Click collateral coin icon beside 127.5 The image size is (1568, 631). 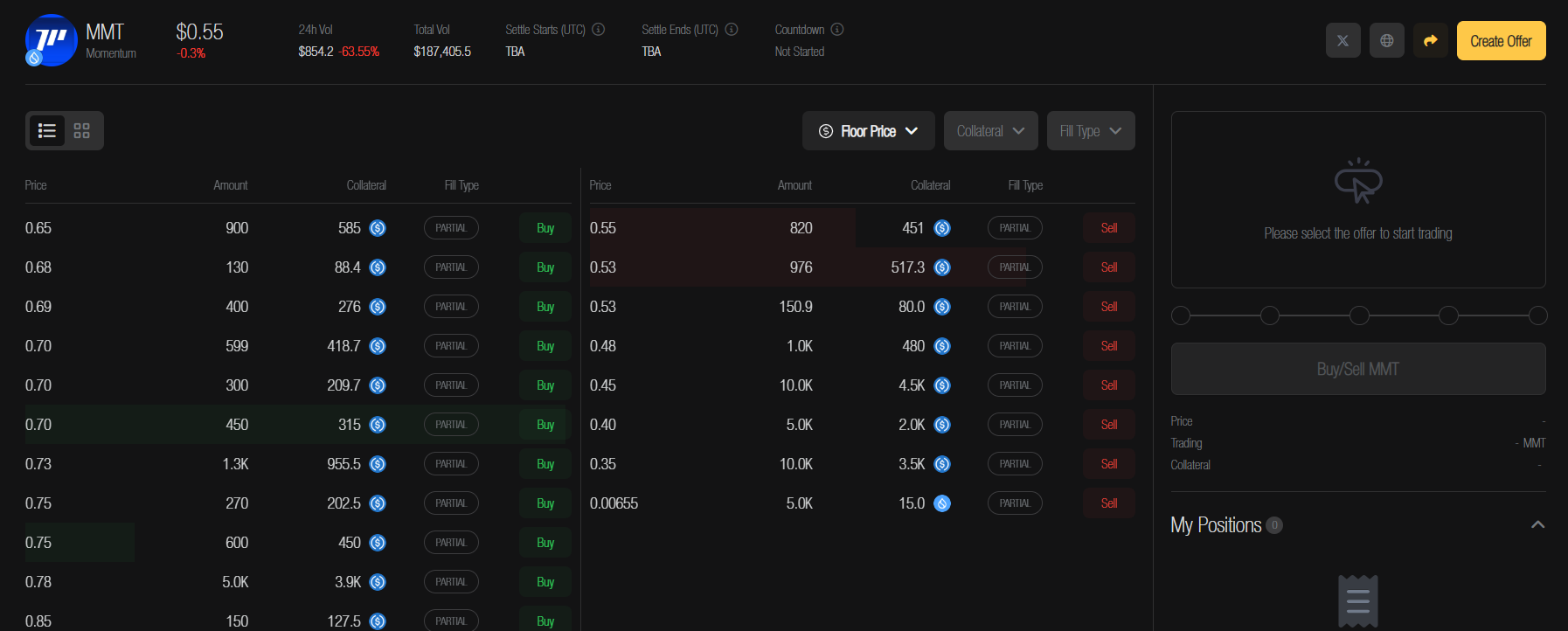click(378, 621)
